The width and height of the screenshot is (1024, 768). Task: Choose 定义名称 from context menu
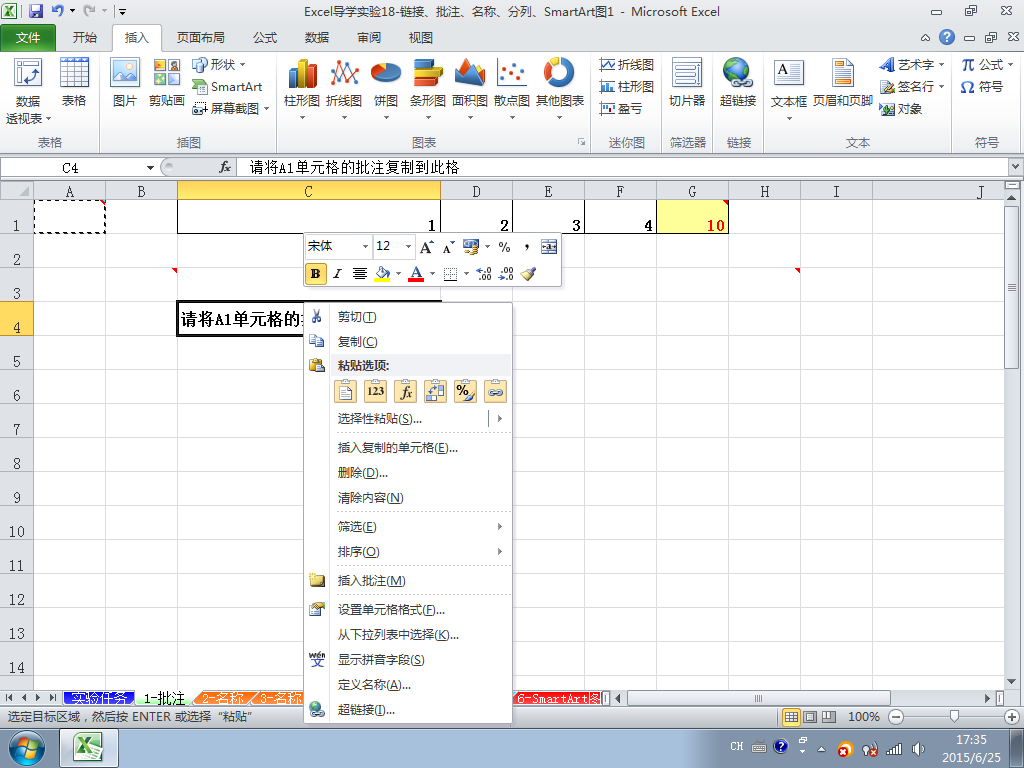pyautogui.click(x=408, y=684)
